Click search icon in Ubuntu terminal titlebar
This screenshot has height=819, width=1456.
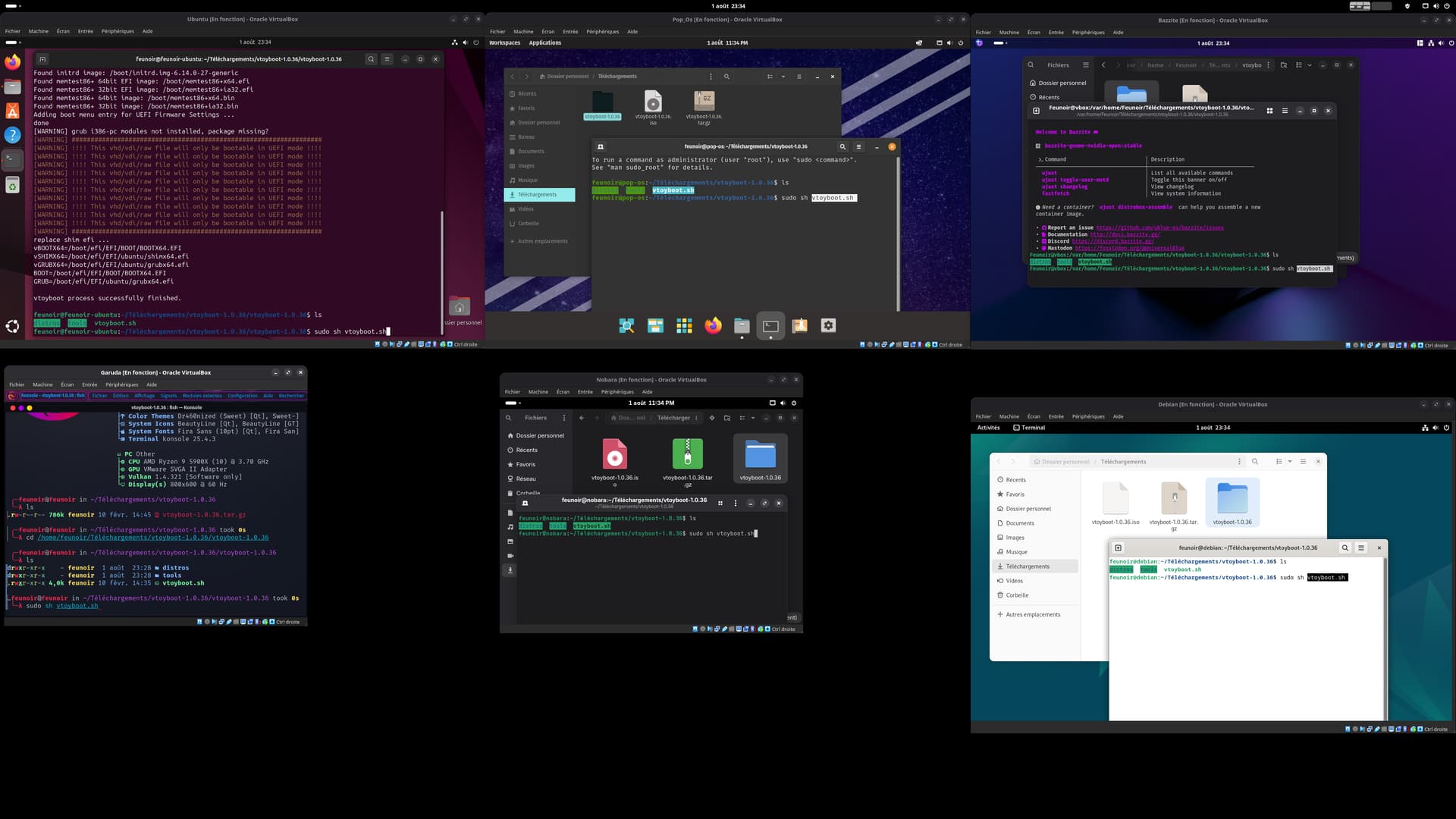pyautogui.click(x=371, y=59)
